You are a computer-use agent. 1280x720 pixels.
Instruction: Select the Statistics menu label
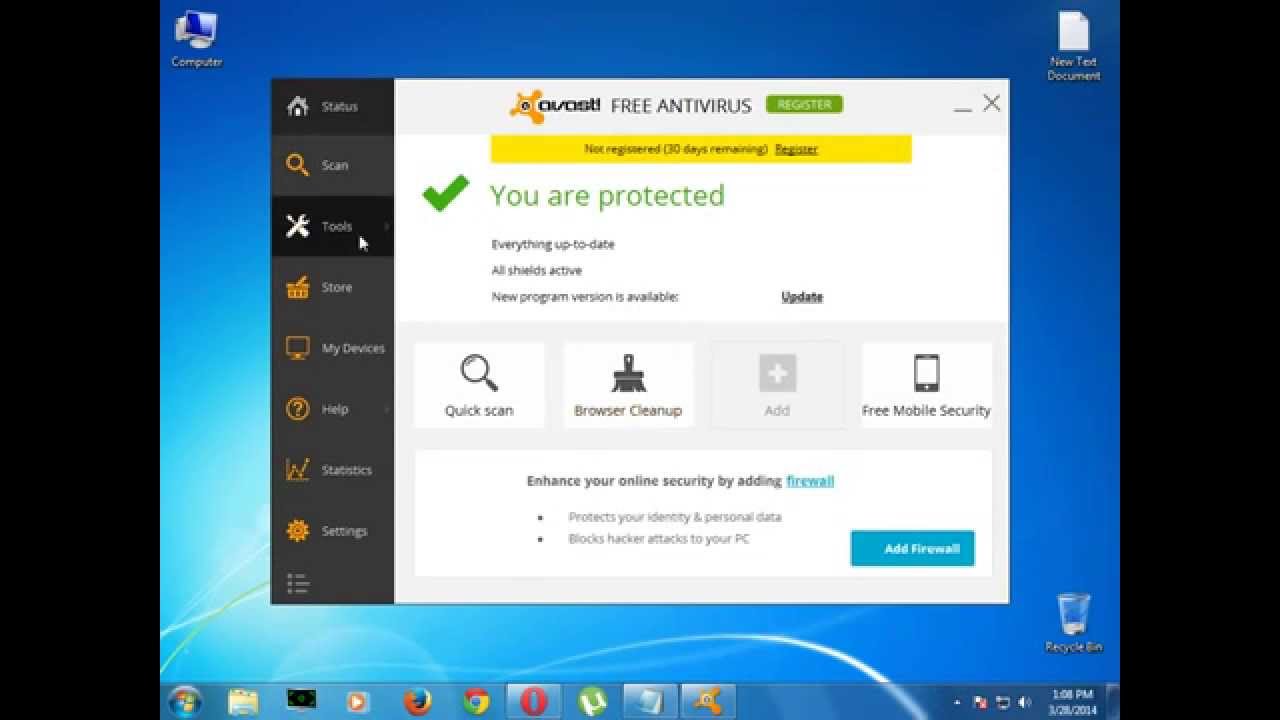point(346,470)
